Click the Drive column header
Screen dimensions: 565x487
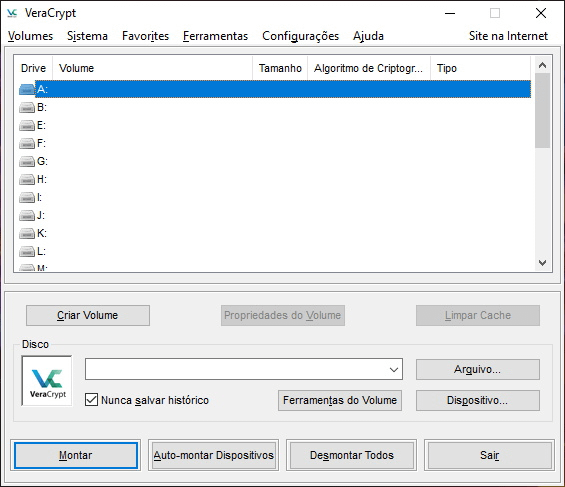34,68
